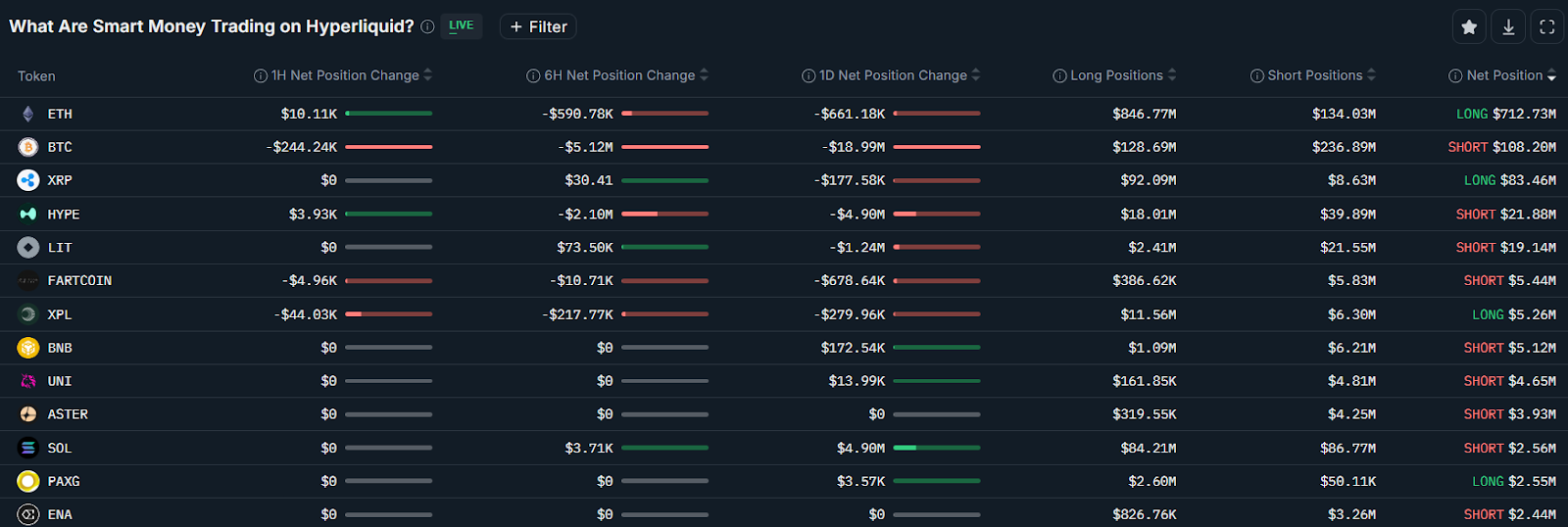Expand the table to fullscreen

[x=1547, y=27]
